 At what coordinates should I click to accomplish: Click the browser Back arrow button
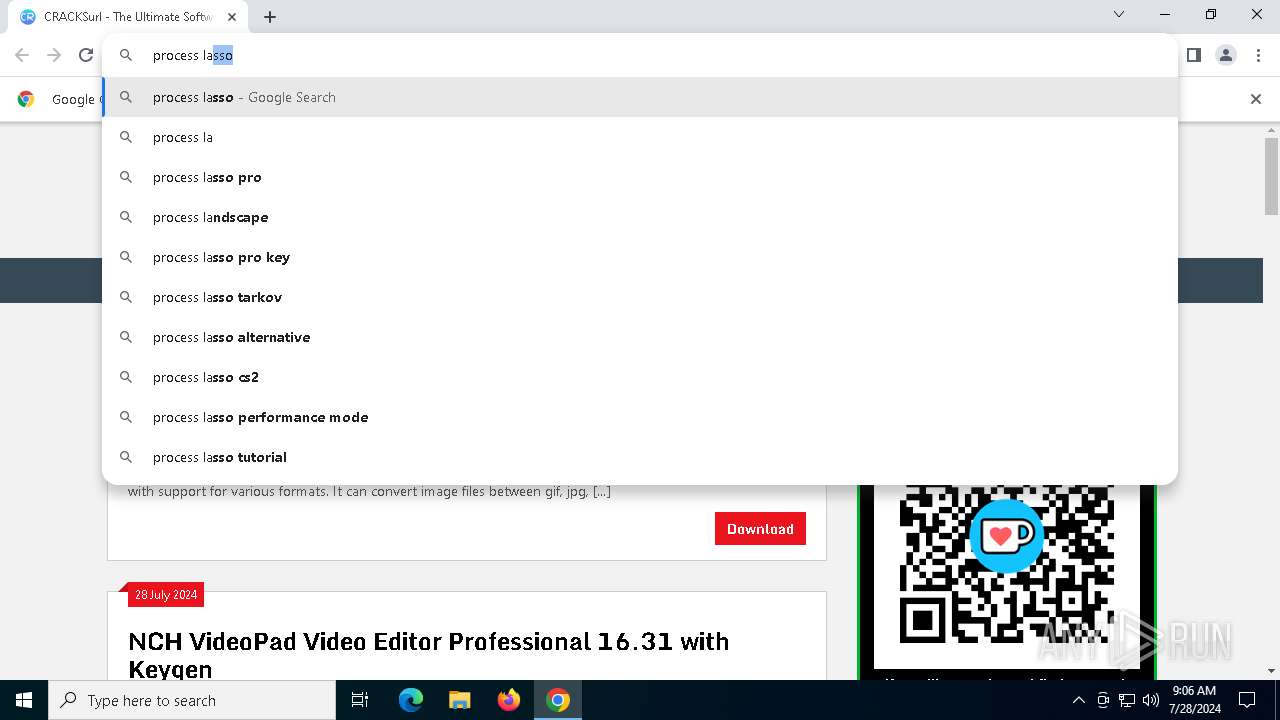point(22,55)
